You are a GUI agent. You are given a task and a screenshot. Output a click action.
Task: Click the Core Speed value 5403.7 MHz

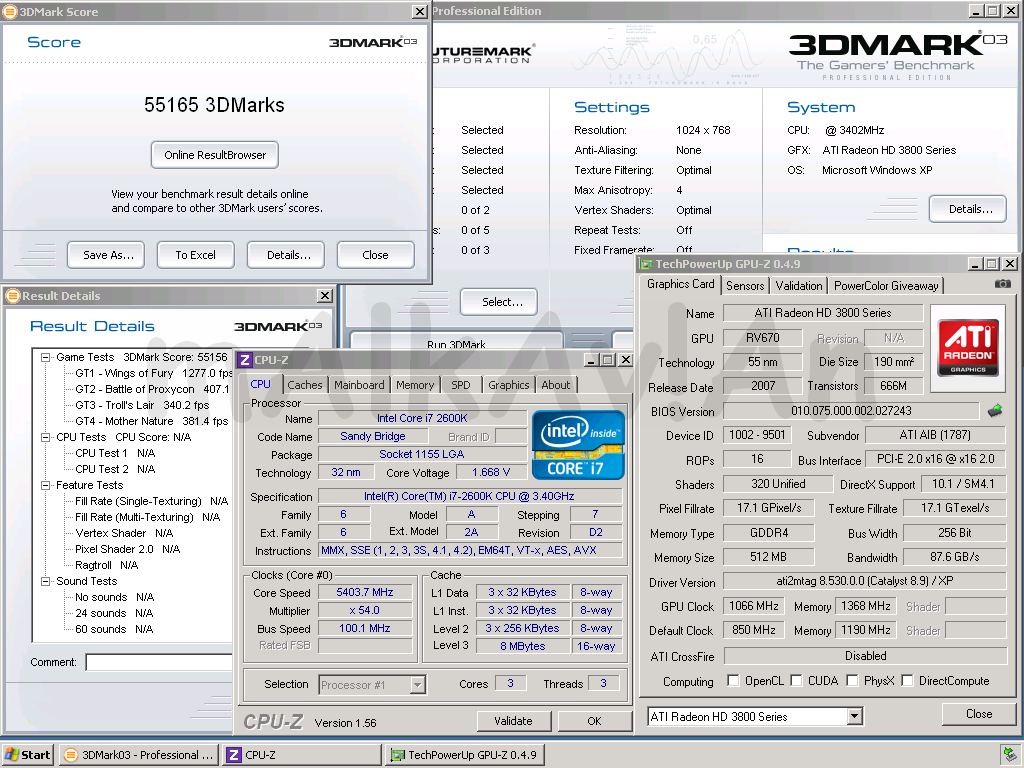365,592
